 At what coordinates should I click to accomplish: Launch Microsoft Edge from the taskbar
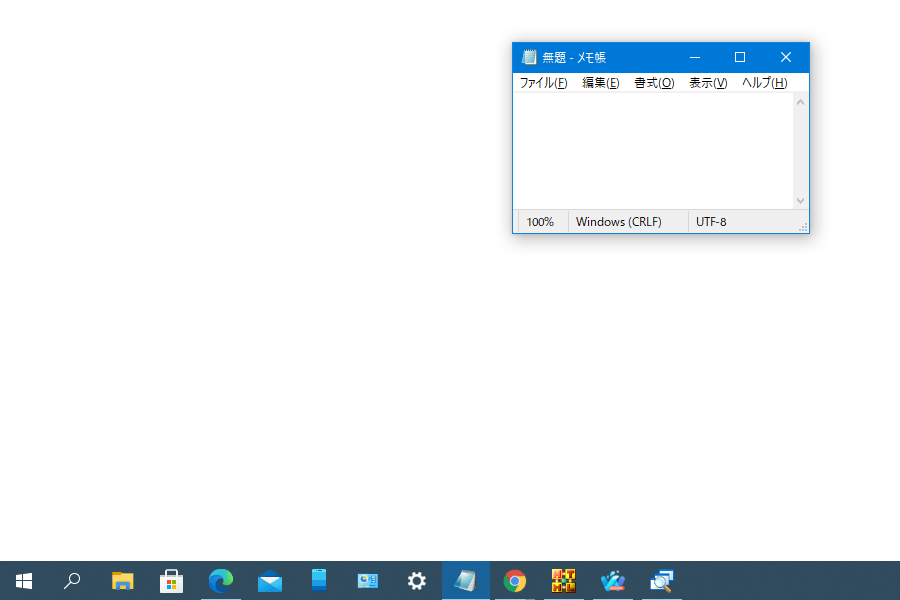coord(220,581)
